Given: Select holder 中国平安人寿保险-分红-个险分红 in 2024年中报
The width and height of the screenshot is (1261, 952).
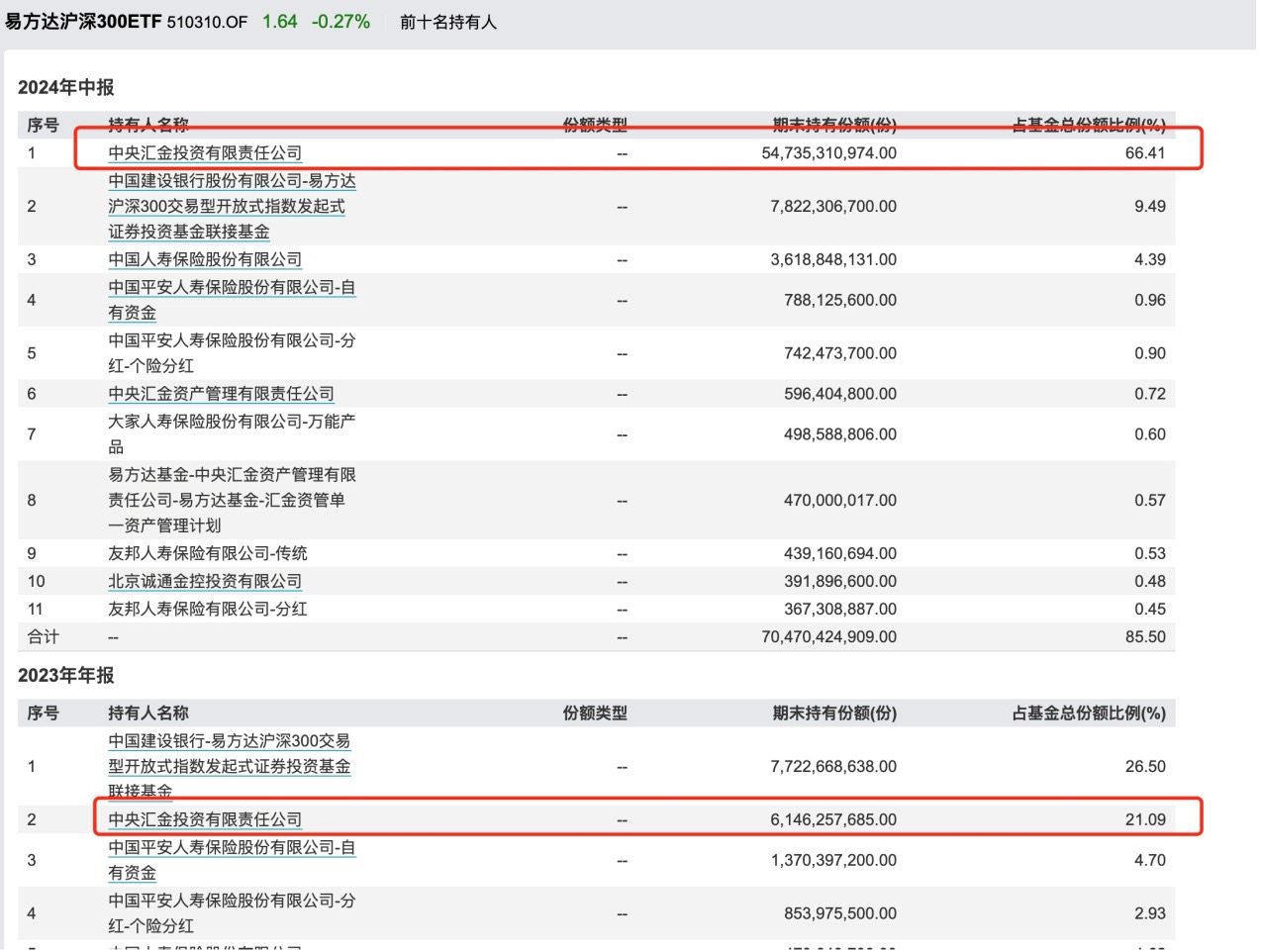Looking at the screenshot, I should point(232,354).
